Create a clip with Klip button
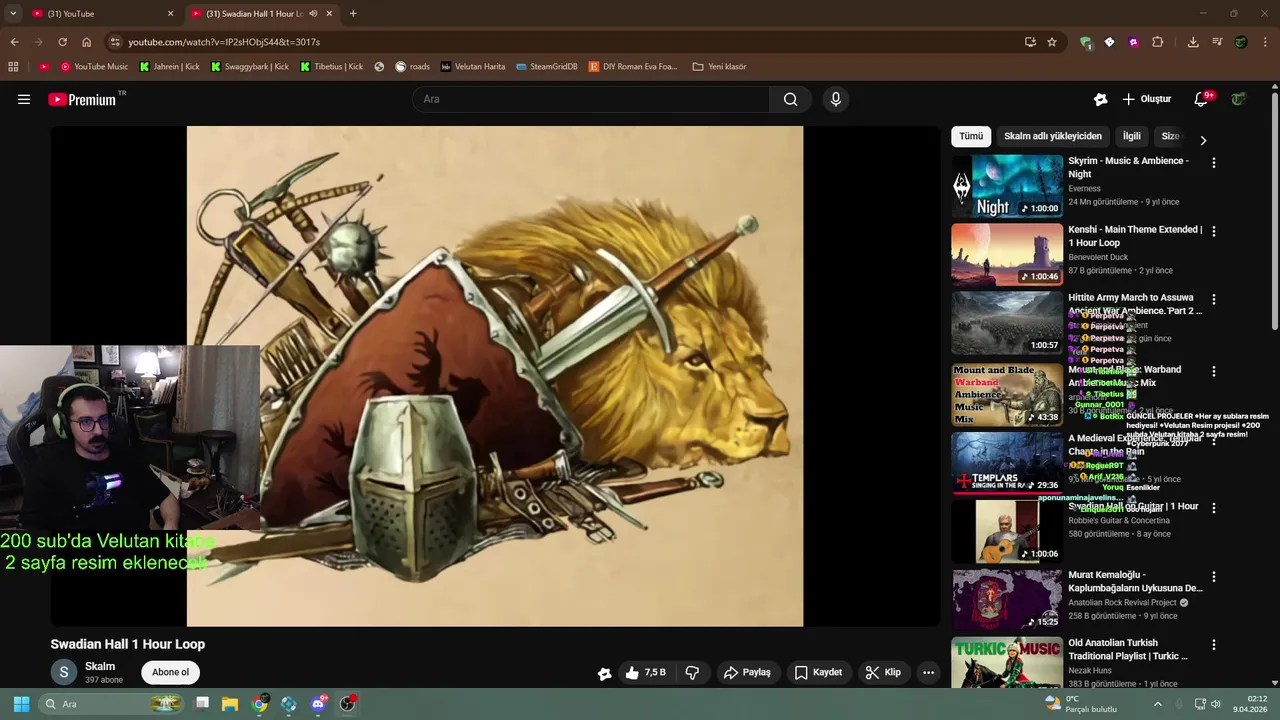Image resolution: width=1280 pixels, height=720 pixels. [x=883, y=673]
